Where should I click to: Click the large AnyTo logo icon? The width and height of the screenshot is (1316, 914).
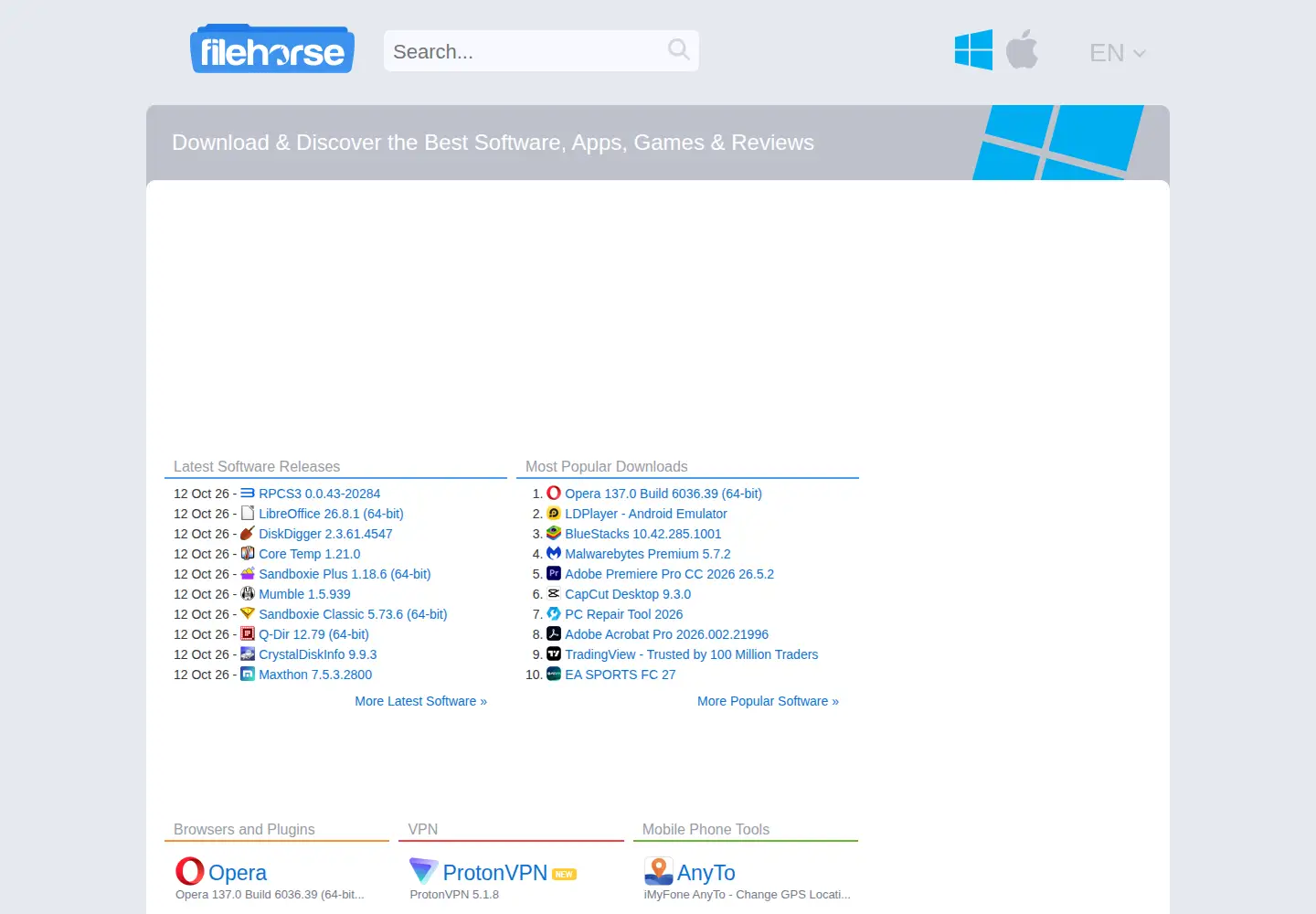[x=659, y=871]
